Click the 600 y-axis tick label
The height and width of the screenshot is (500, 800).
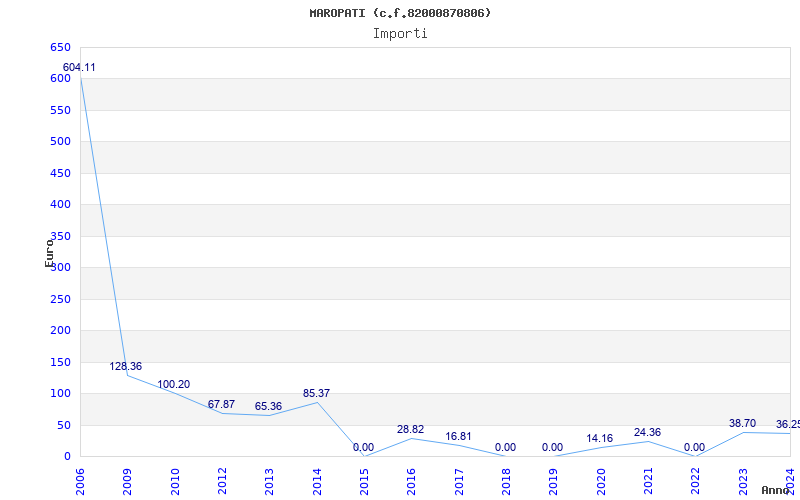(60, 79)
